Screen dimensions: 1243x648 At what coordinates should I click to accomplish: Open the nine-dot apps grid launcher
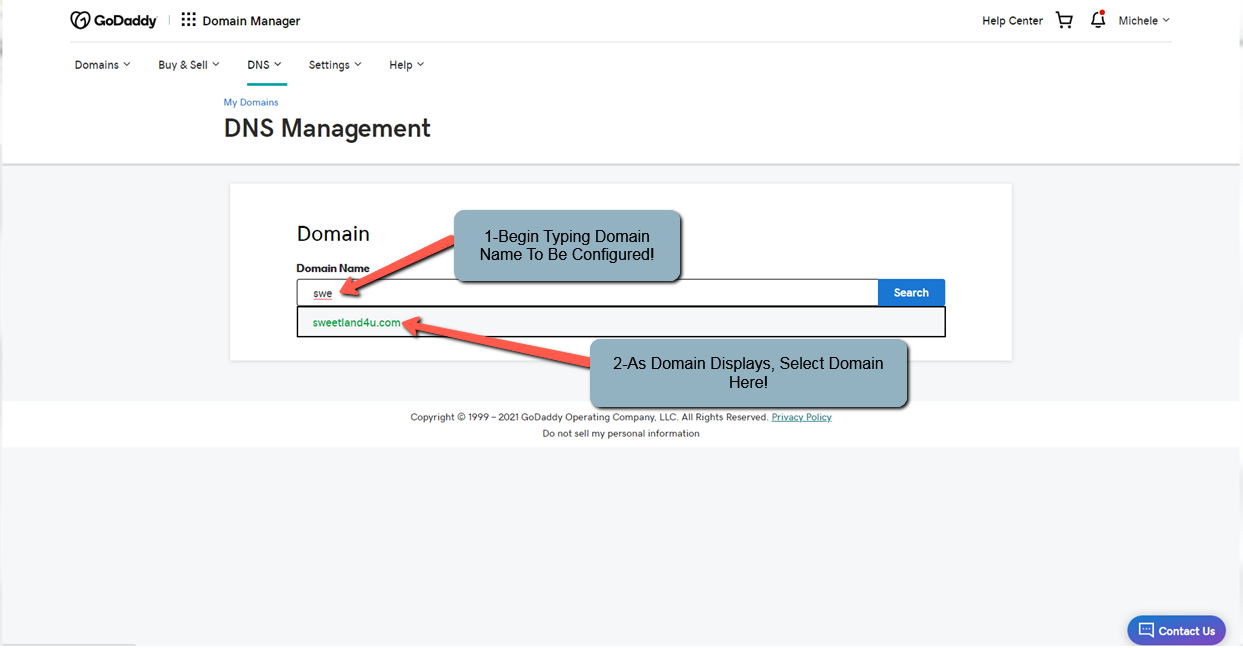pos(188,20)
